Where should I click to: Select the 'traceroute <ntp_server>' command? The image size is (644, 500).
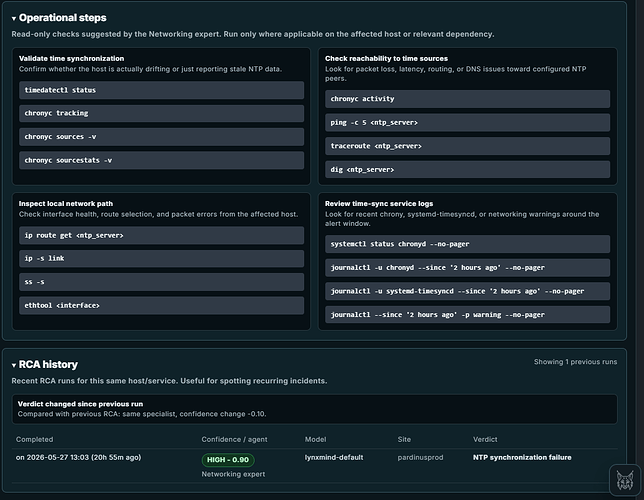click(467, 146)
